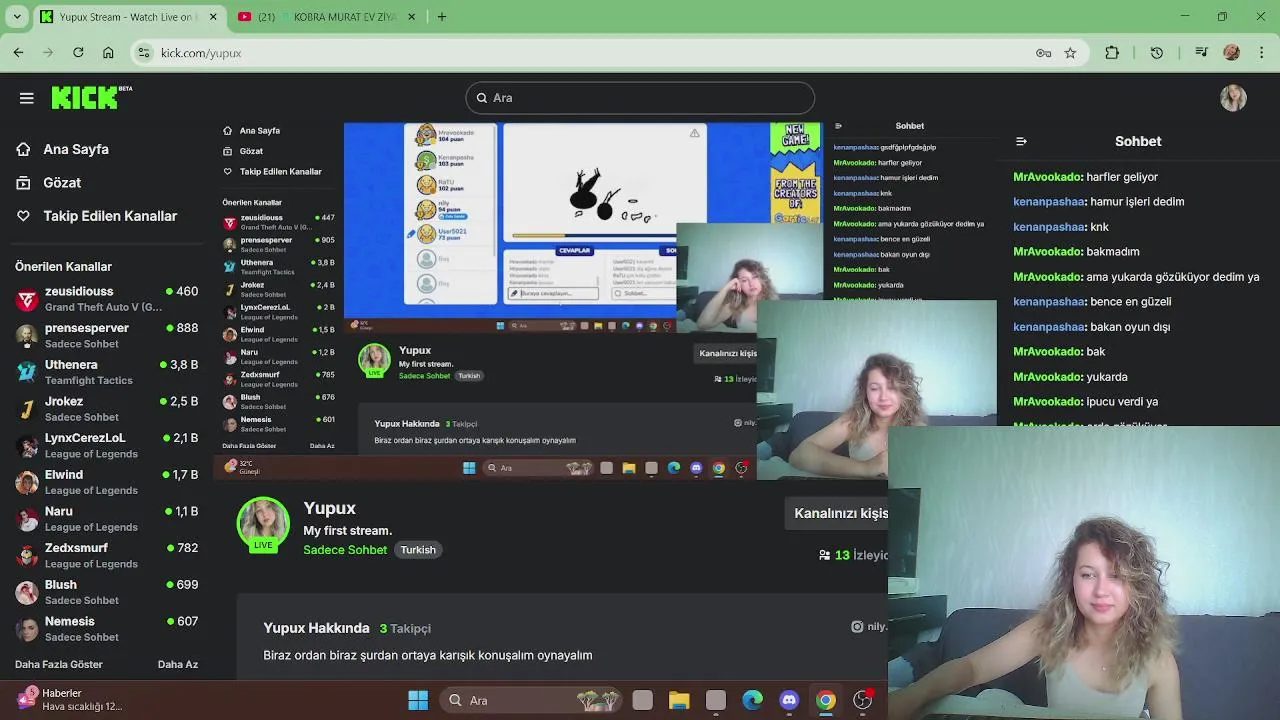Click the Sadece Sohbet category link
Image resolution: width=1280 pixels, height=720 pixels.
point(345,550)
